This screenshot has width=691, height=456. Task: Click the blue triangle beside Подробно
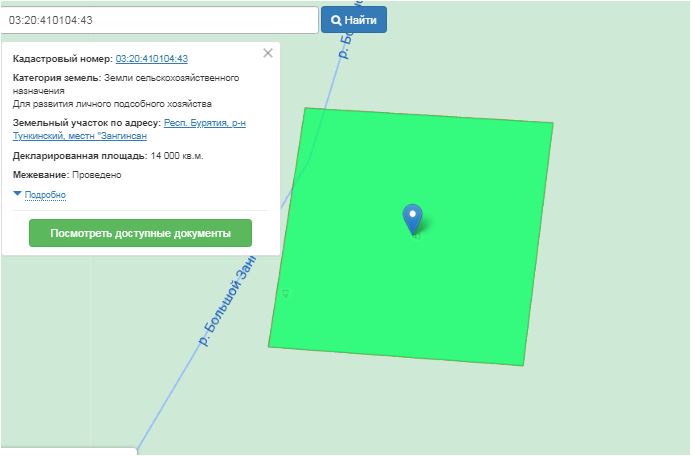pyautogui.click(x=18, y=194)
